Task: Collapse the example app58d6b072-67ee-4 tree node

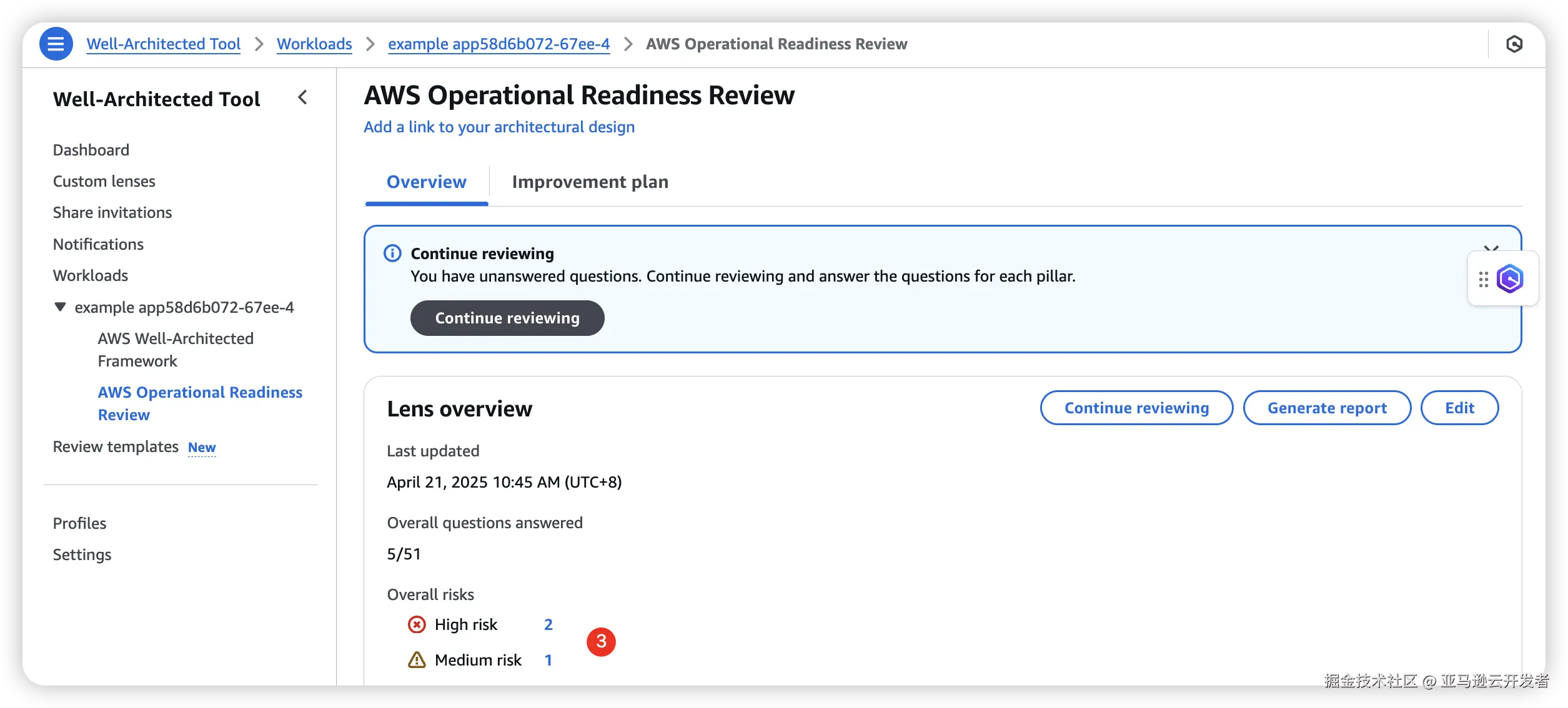Action: coord(60,307)
